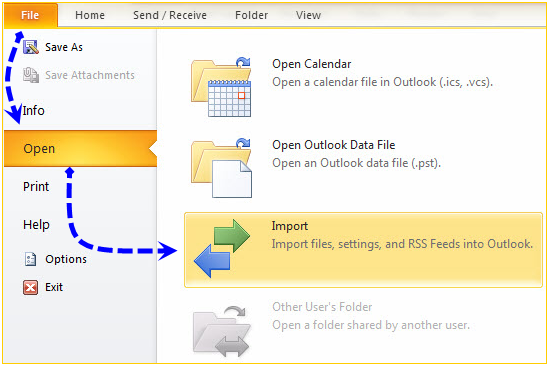
Task: Choose Exit to quit Outlook
Action: (54, 287)
